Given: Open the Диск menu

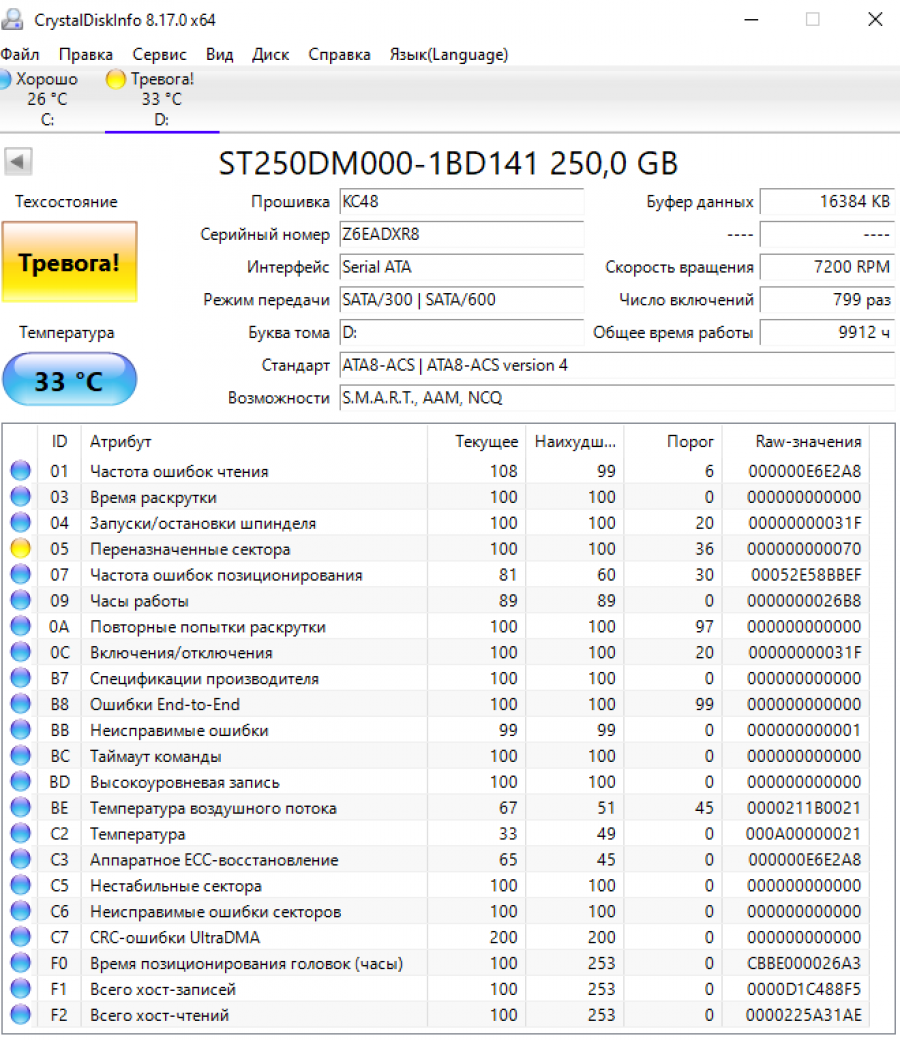Looking at the screenshot, I should point(270,54).
